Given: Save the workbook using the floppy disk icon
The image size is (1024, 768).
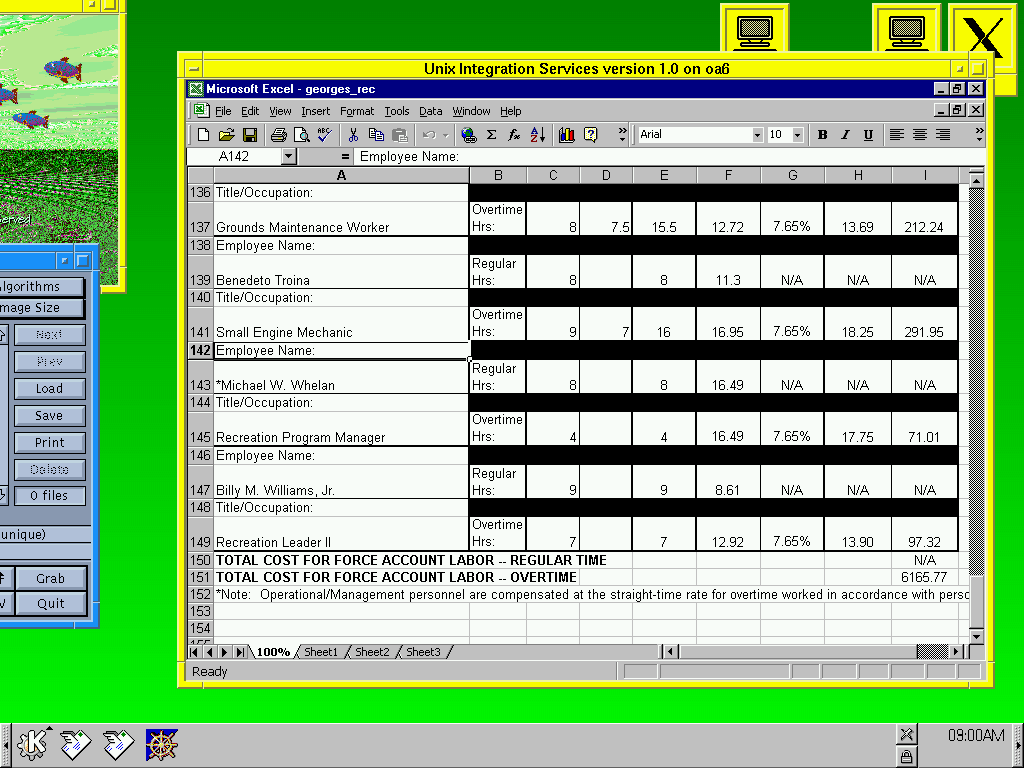Looking at the screenshot, I should click(x=250, y=135).
